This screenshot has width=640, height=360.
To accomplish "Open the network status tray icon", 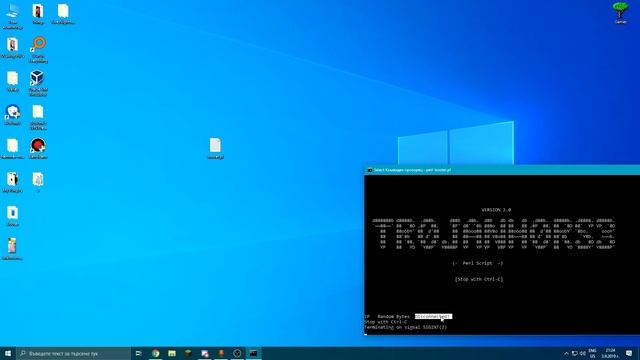I will click(x=575, y=353).
